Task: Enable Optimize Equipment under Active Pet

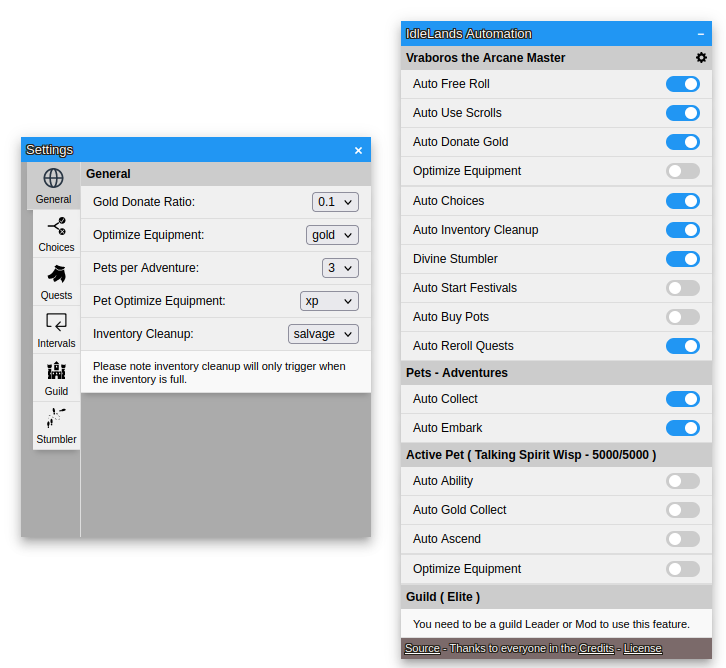Action: tap(682, 569)
